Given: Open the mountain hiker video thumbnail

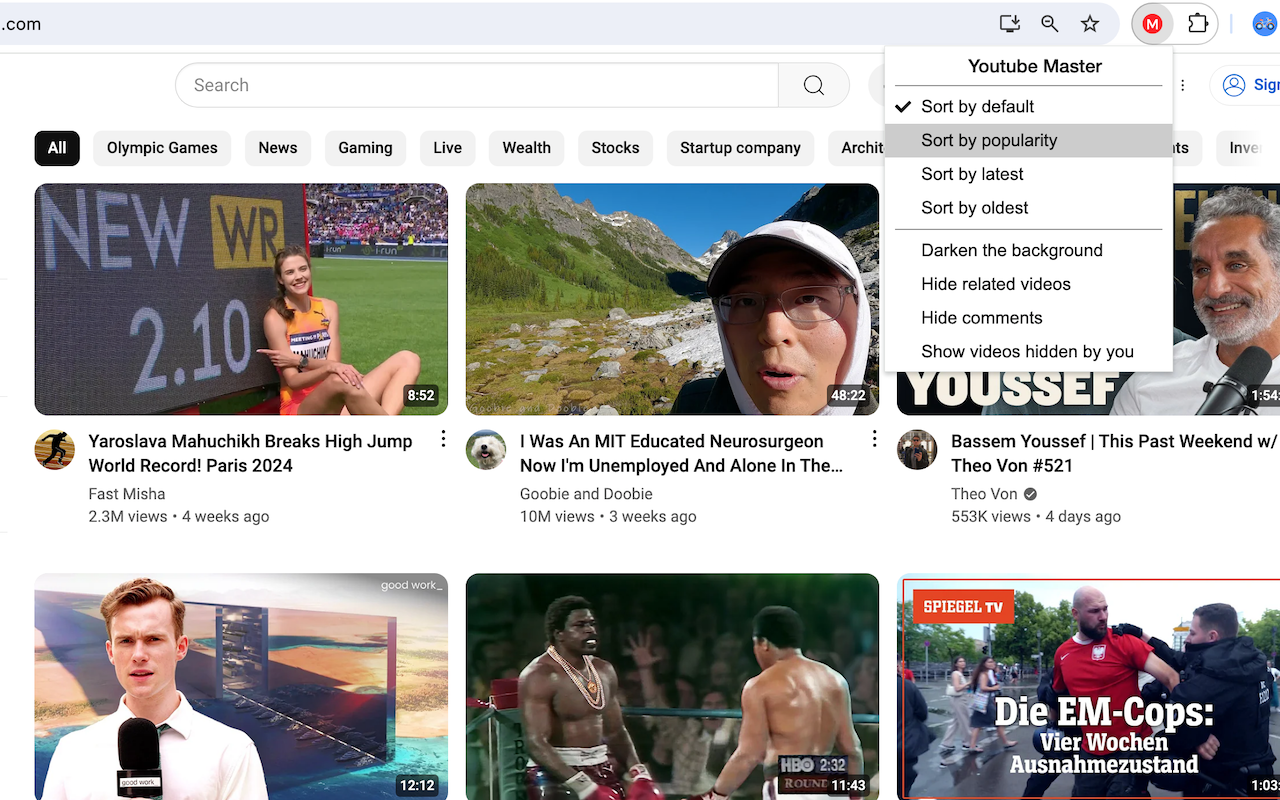Looking at the screenshot, I should click(x=672, y=299).
